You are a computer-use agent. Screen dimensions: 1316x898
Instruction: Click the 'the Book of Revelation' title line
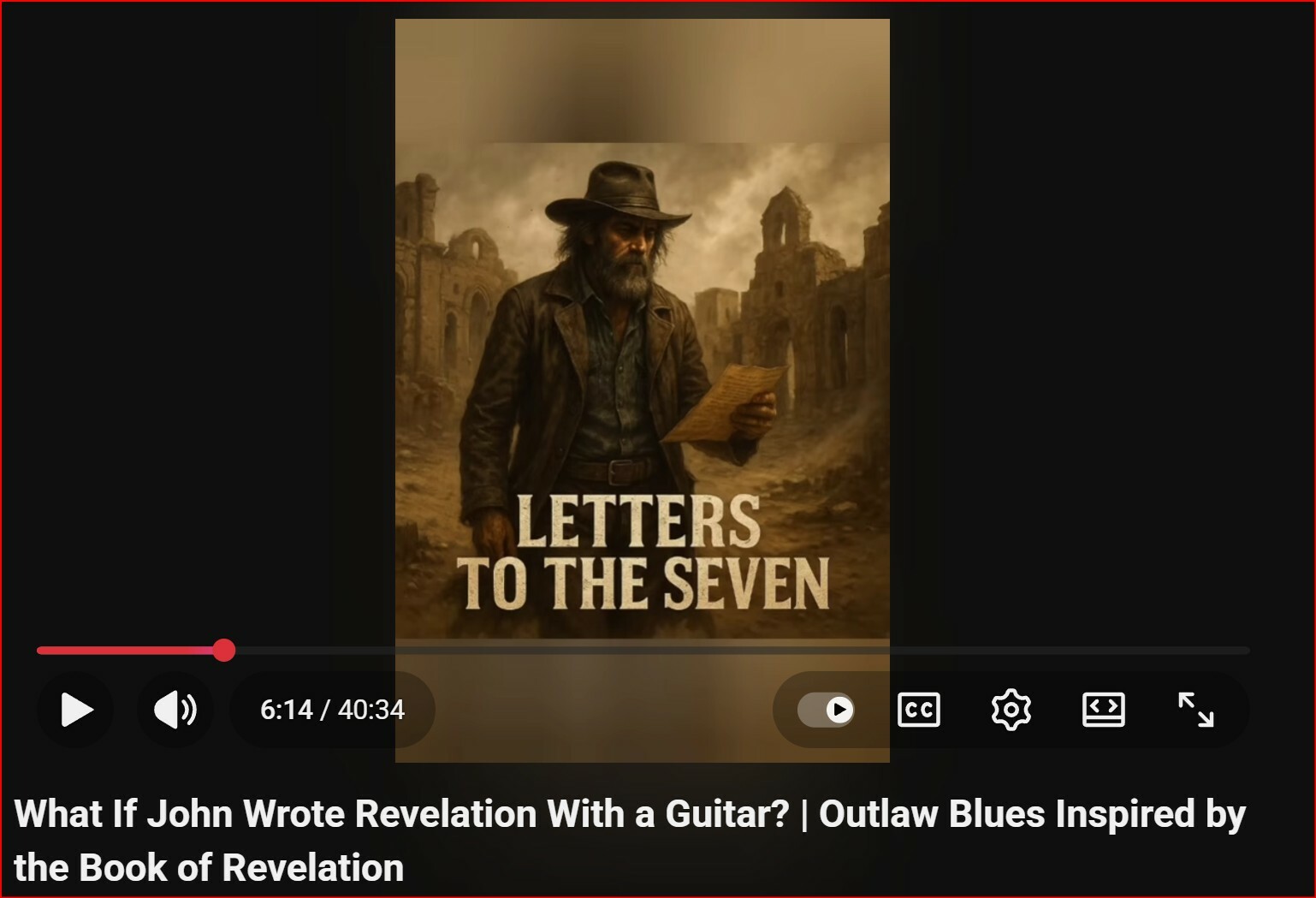pyautogui.click(x=209, y=867)
